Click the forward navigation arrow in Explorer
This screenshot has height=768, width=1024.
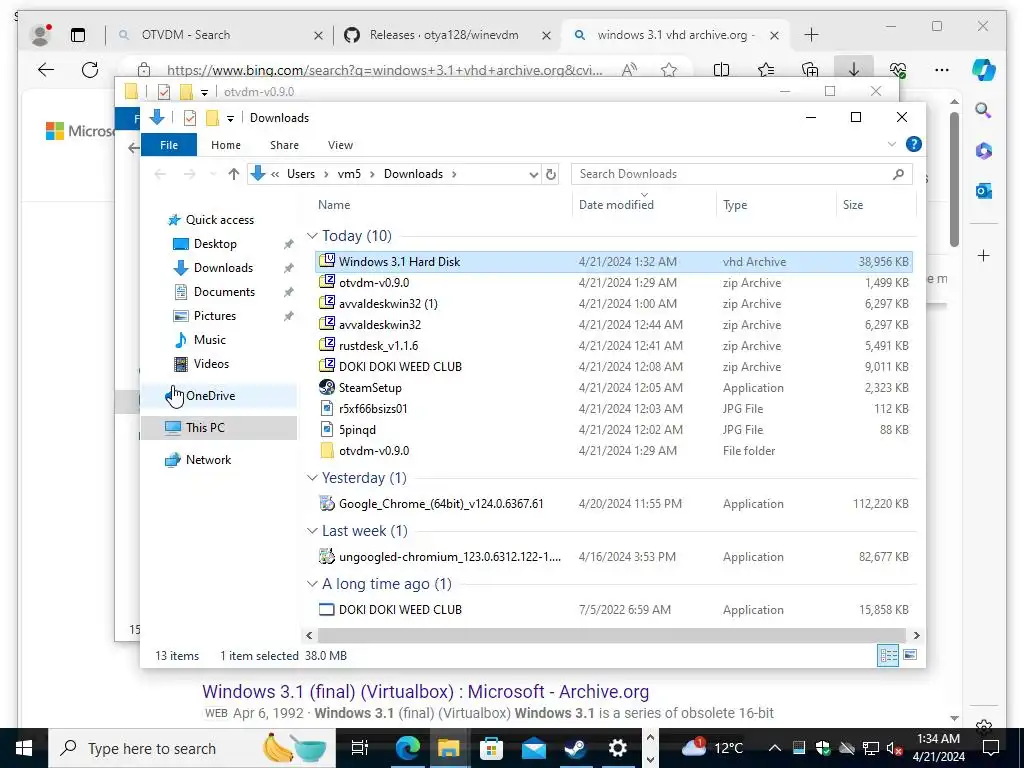pyautogui.click(x=189, y=174)
